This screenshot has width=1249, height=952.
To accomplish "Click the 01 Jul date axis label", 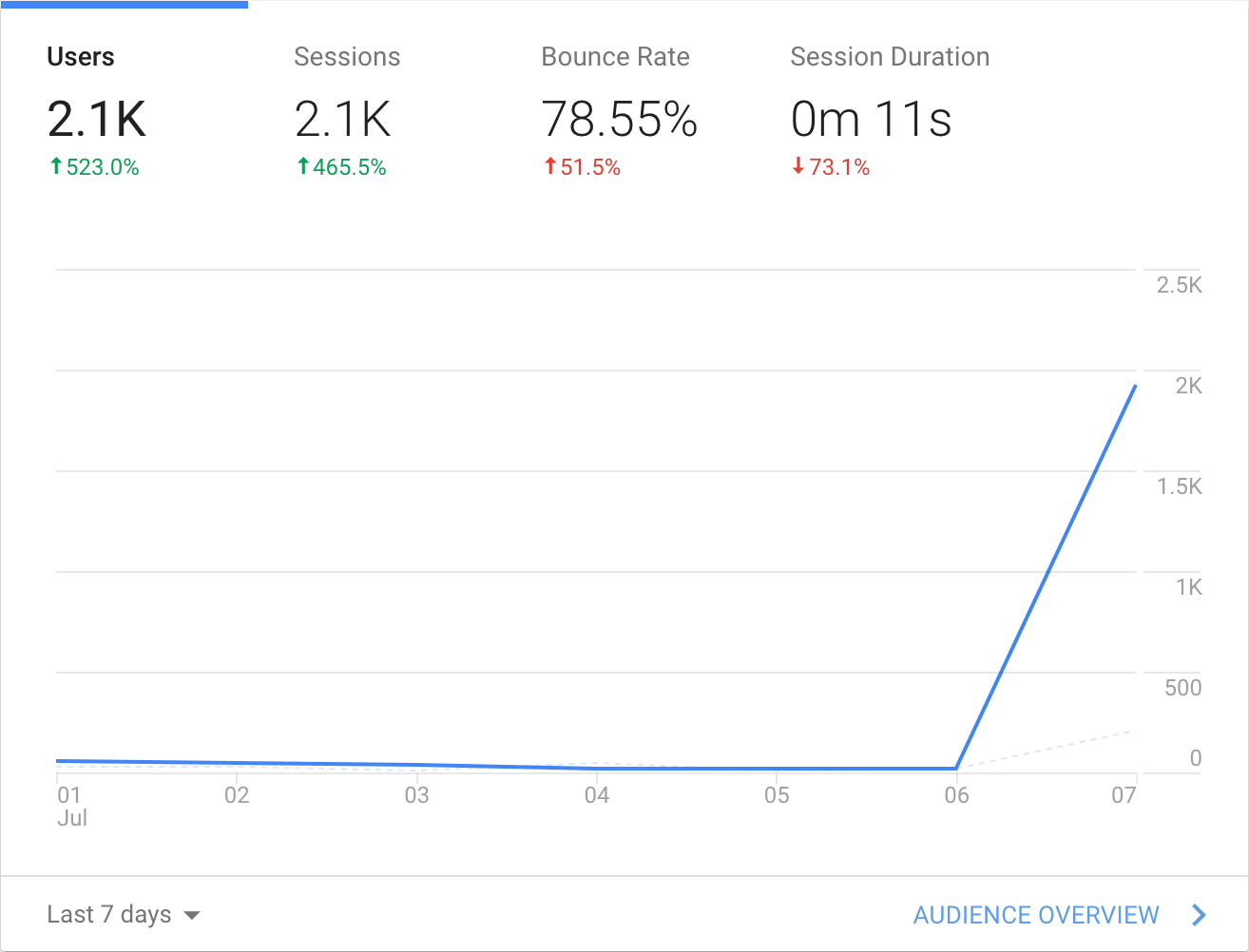I will pyautogui.click(x=70, y=805).
